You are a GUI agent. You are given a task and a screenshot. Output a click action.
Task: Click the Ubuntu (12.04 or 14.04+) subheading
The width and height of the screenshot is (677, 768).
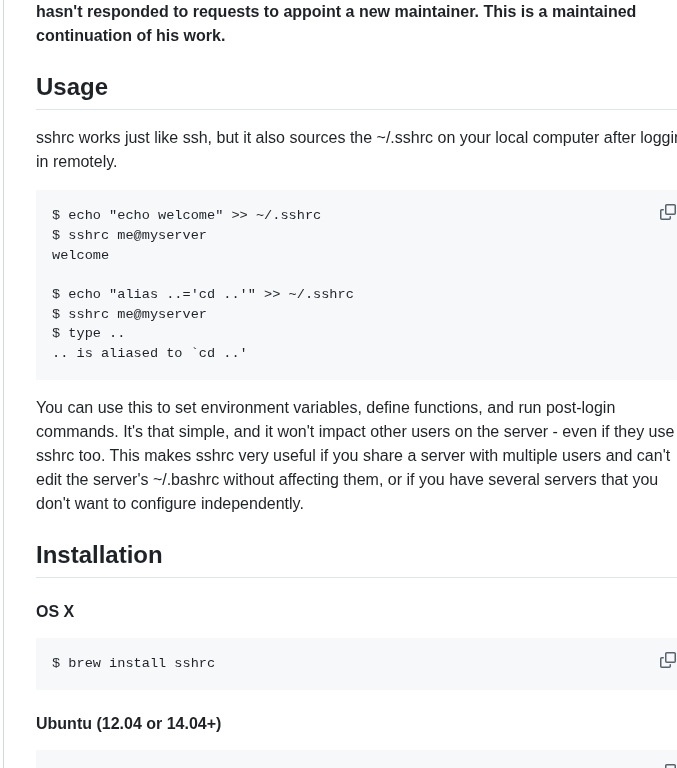128,723
